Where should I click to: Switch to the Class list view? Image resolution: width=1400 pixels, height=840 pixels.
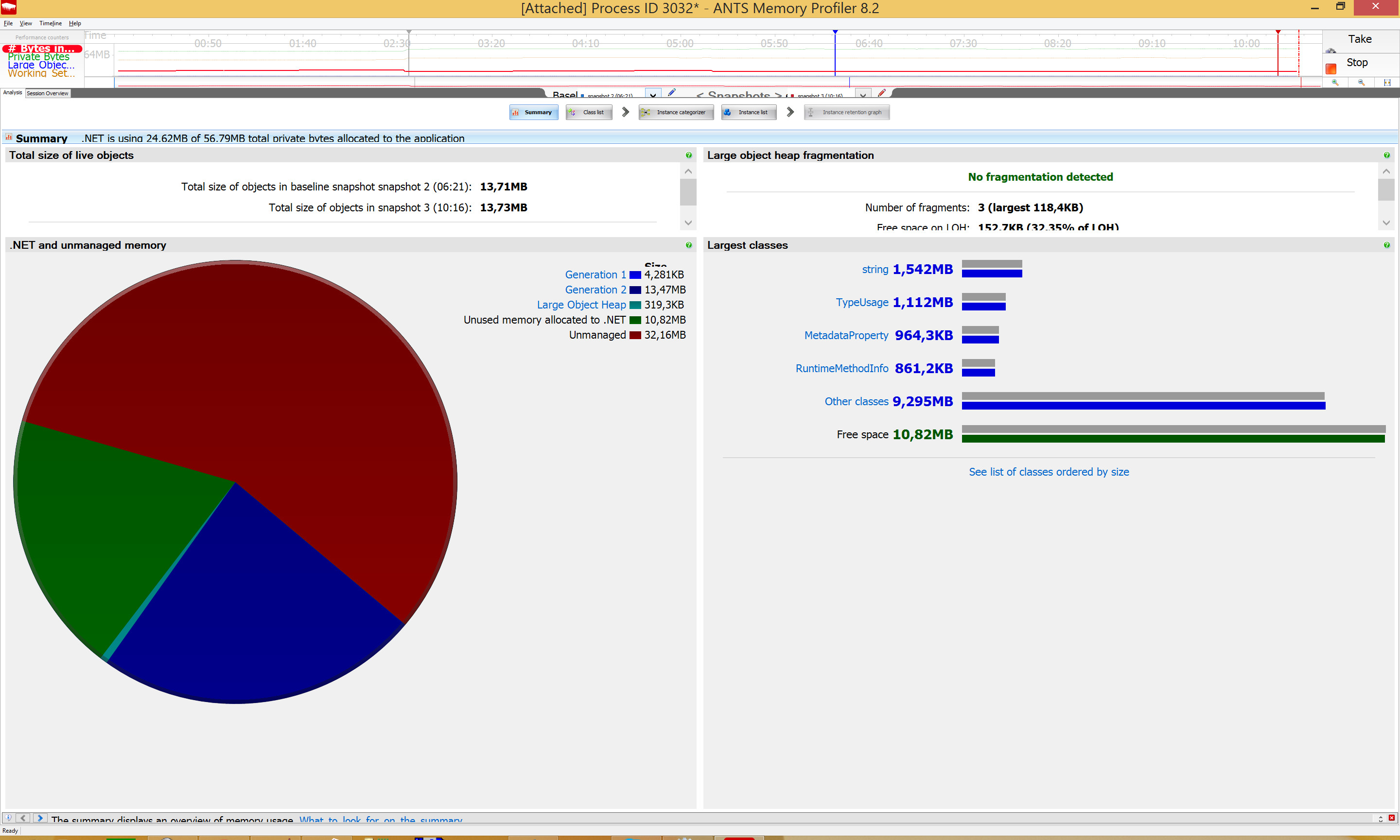[x=588, y=112]
